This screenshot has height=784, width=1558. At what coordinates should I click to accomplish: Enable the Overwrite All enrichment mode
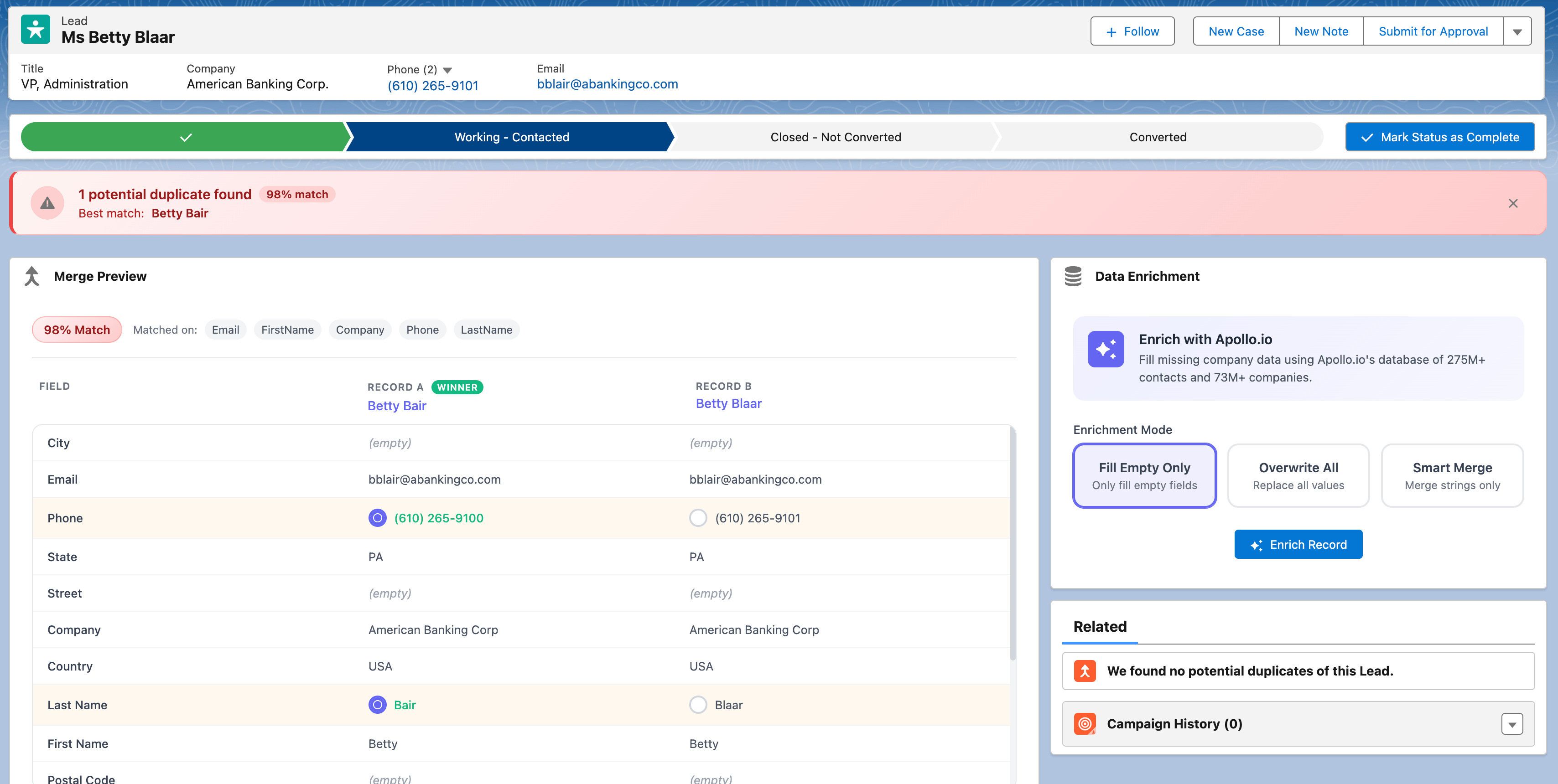pos(1298,475)
